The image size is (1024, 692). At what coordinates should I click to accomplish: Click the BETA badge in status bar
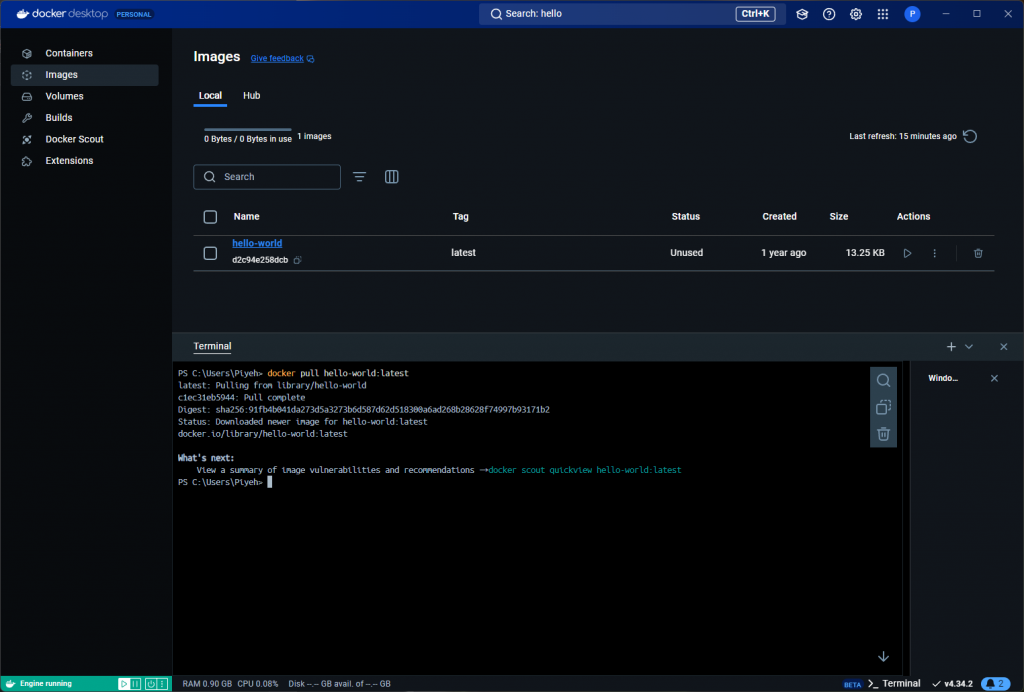click(x=852, y=684)
